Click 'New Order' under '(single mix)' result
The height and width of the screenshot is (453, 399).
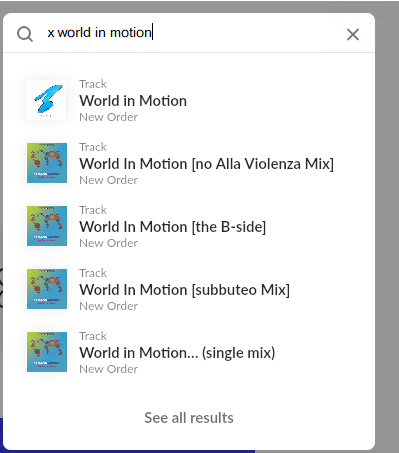108,369
